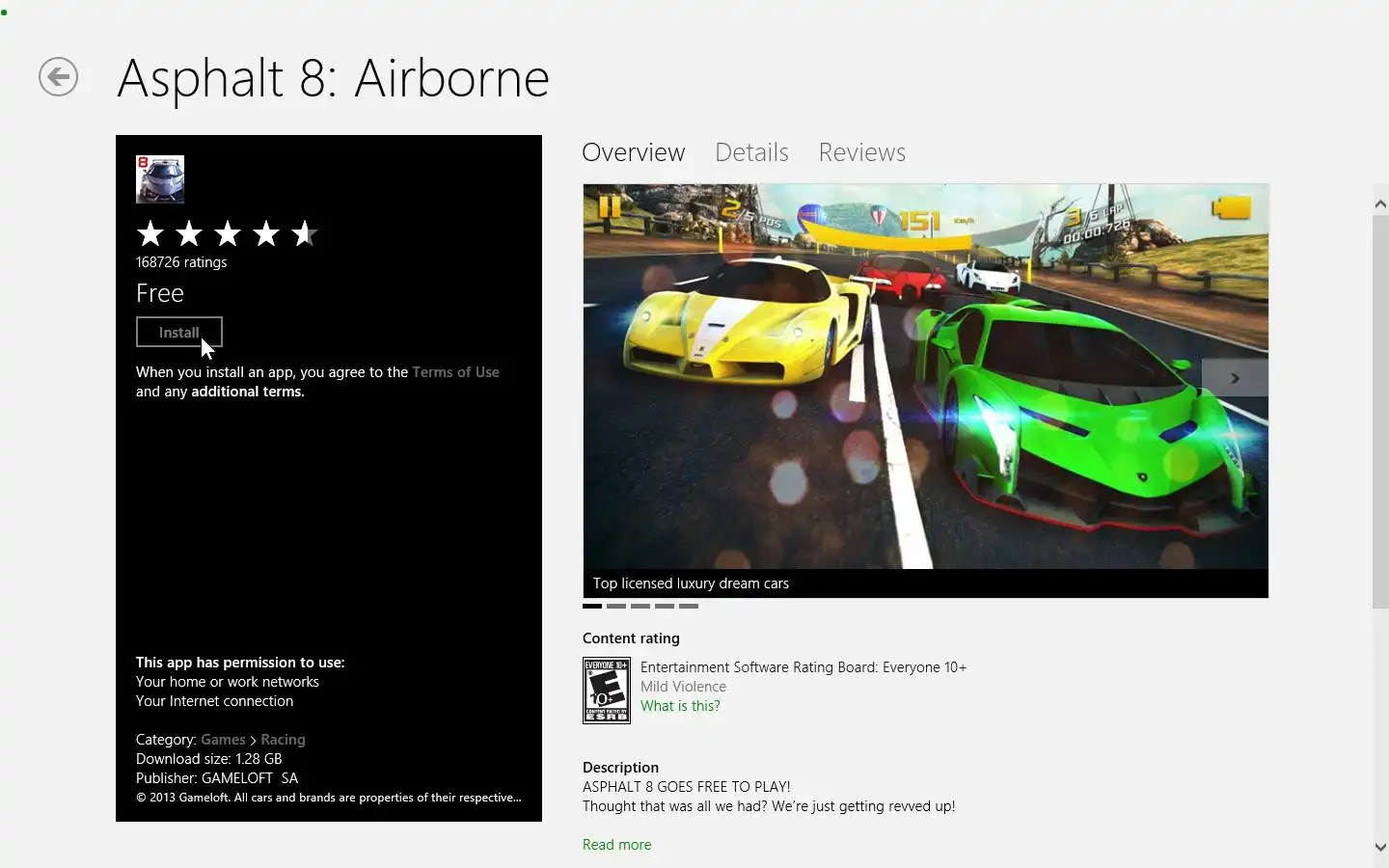Open the What is this? rating link
This screenshot has width=1389, height=868.
(x=680, y=706)
